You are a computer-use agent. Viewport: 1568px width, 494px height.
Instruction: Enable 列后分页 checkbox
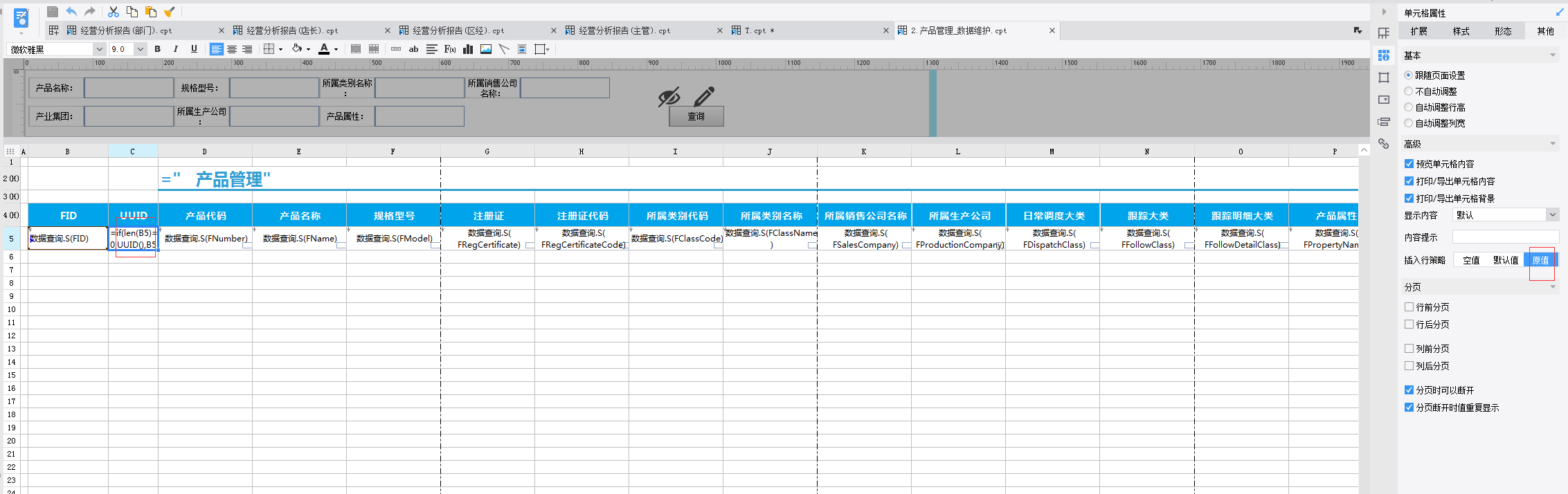[1409, 365]
